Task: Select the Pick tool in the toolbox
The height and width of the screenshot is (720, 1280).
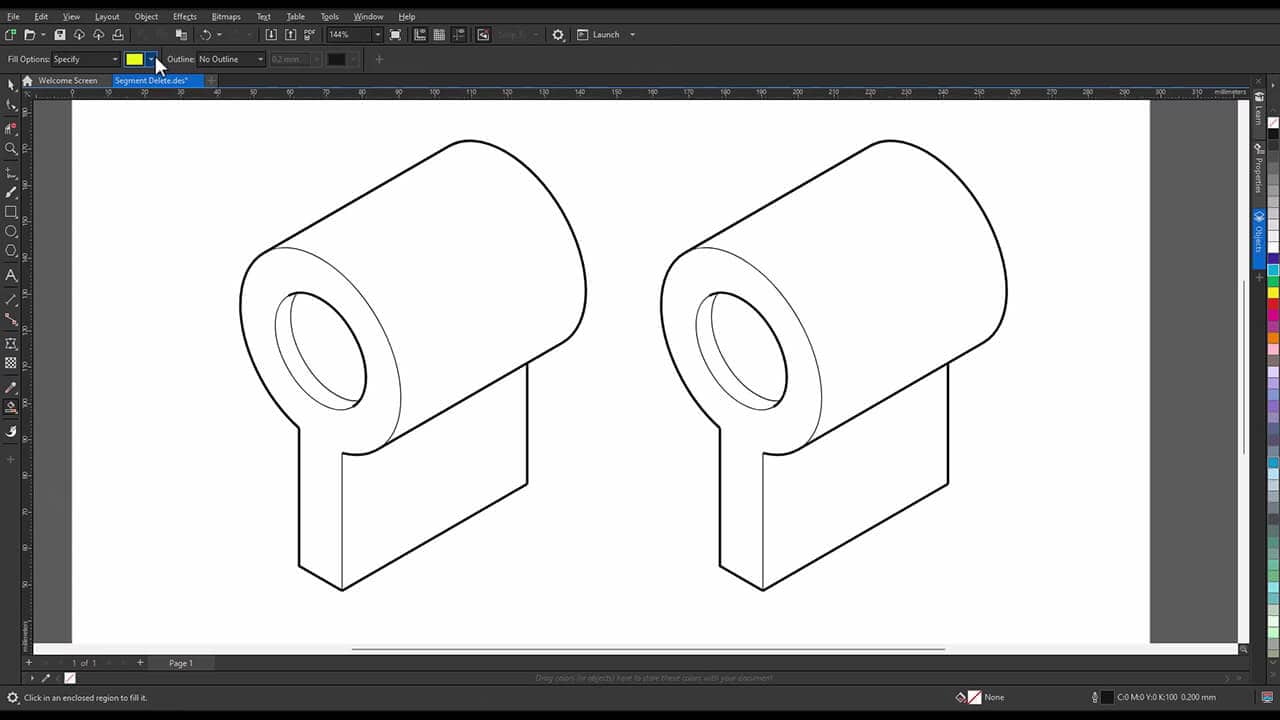Action: coord(11,84)
